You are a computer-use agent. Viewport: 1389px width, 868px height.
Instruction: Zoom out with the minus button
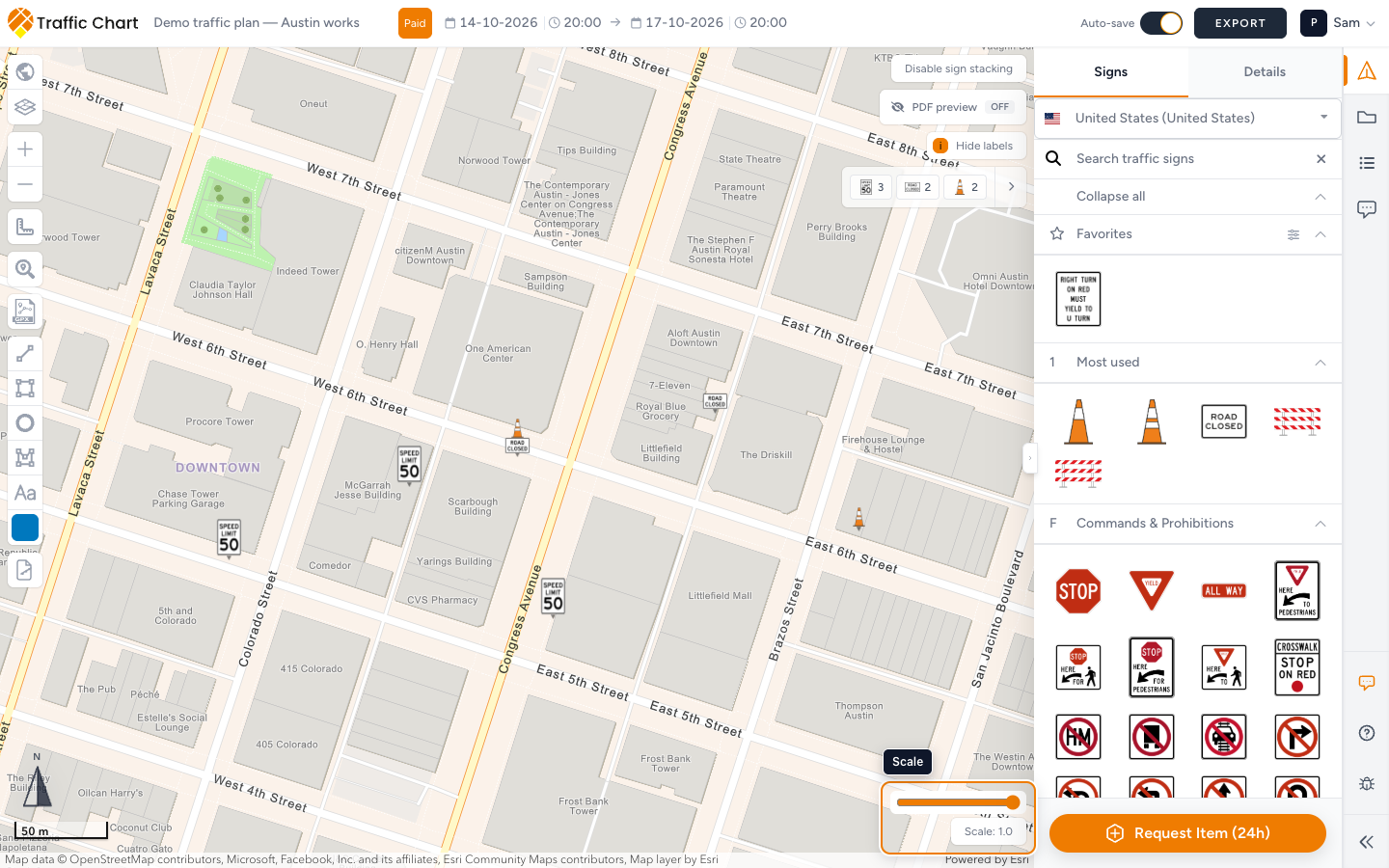(25, 184)
